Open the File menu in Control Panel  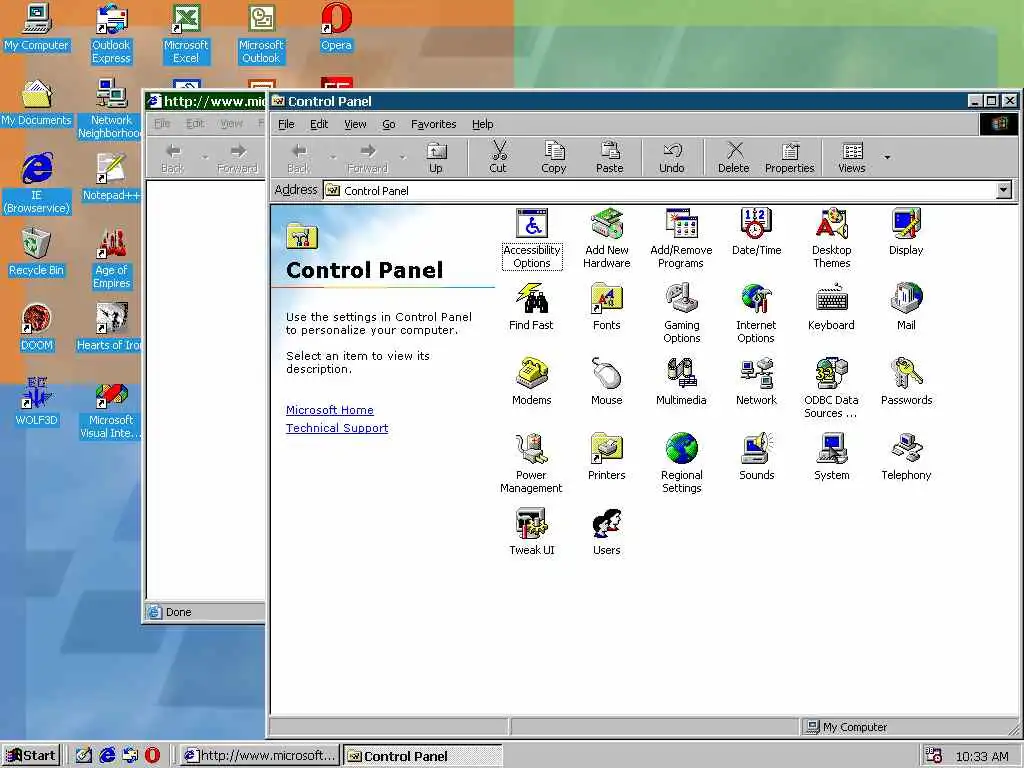click(x=286, y=124)
